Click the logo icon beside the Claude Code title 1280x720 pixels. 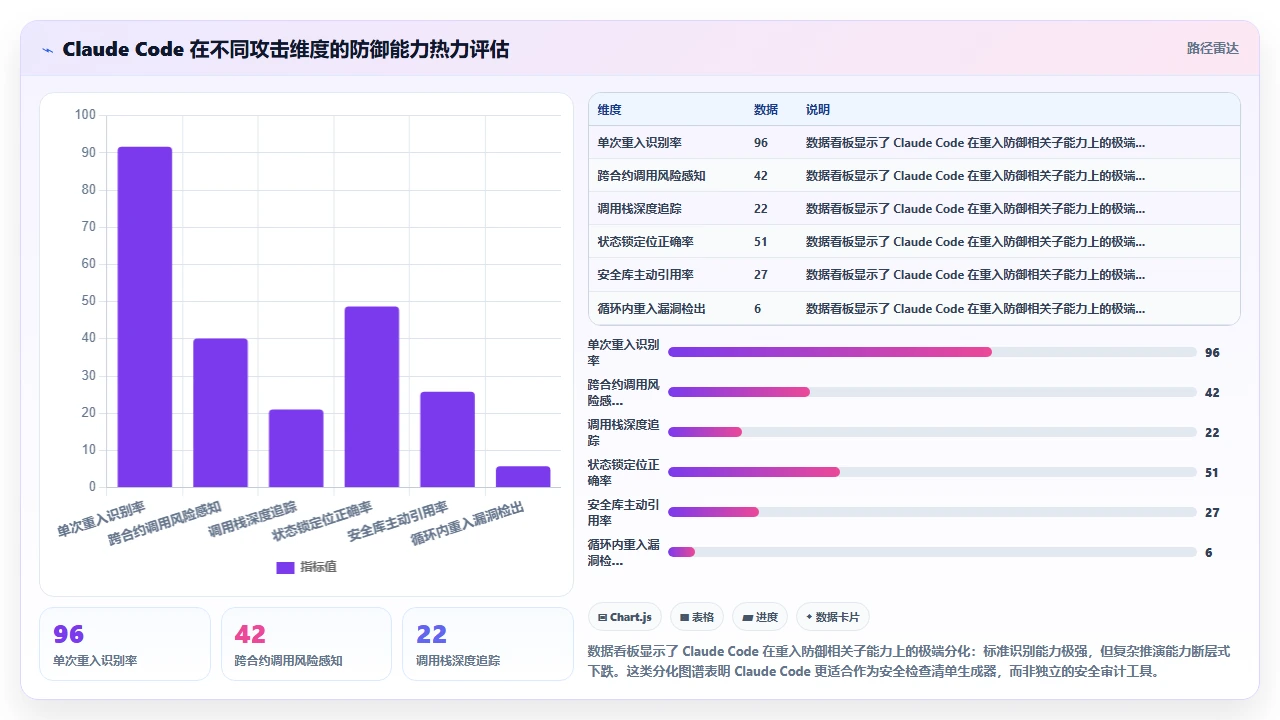48,49
